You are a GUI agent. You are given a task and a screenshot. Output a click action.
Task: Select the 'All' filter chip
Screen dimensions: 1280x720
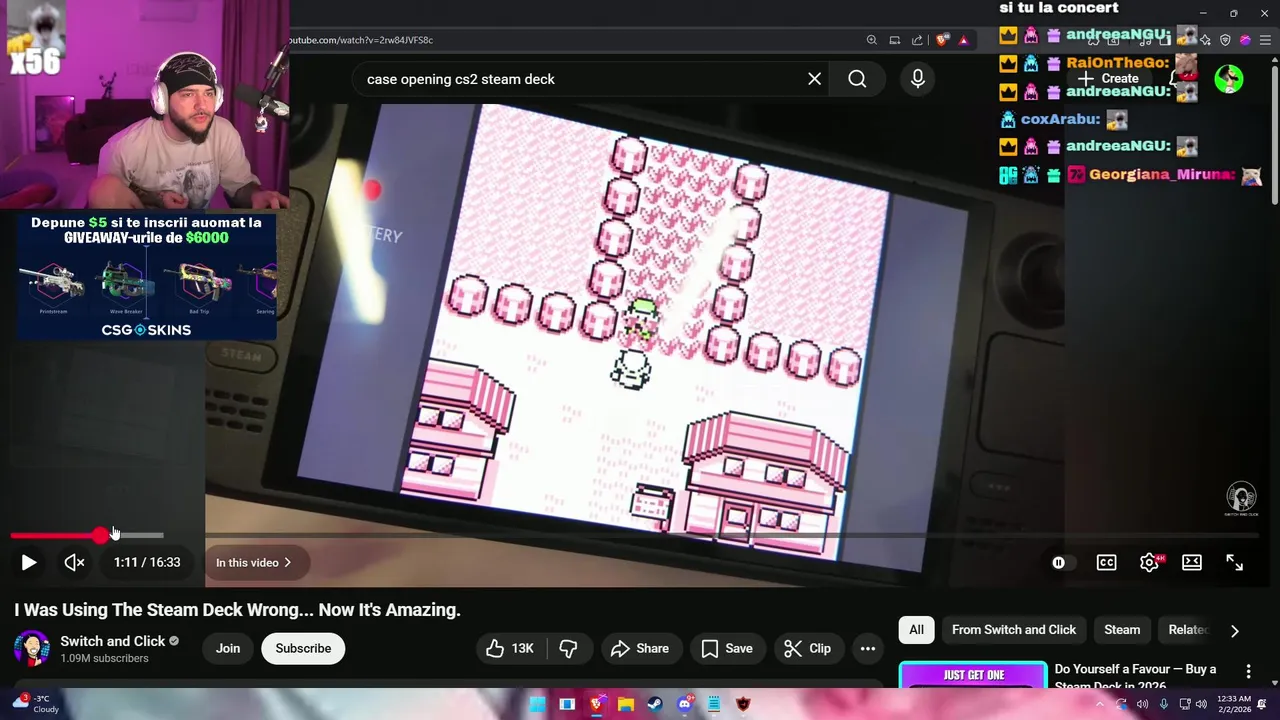coord(916,630)
